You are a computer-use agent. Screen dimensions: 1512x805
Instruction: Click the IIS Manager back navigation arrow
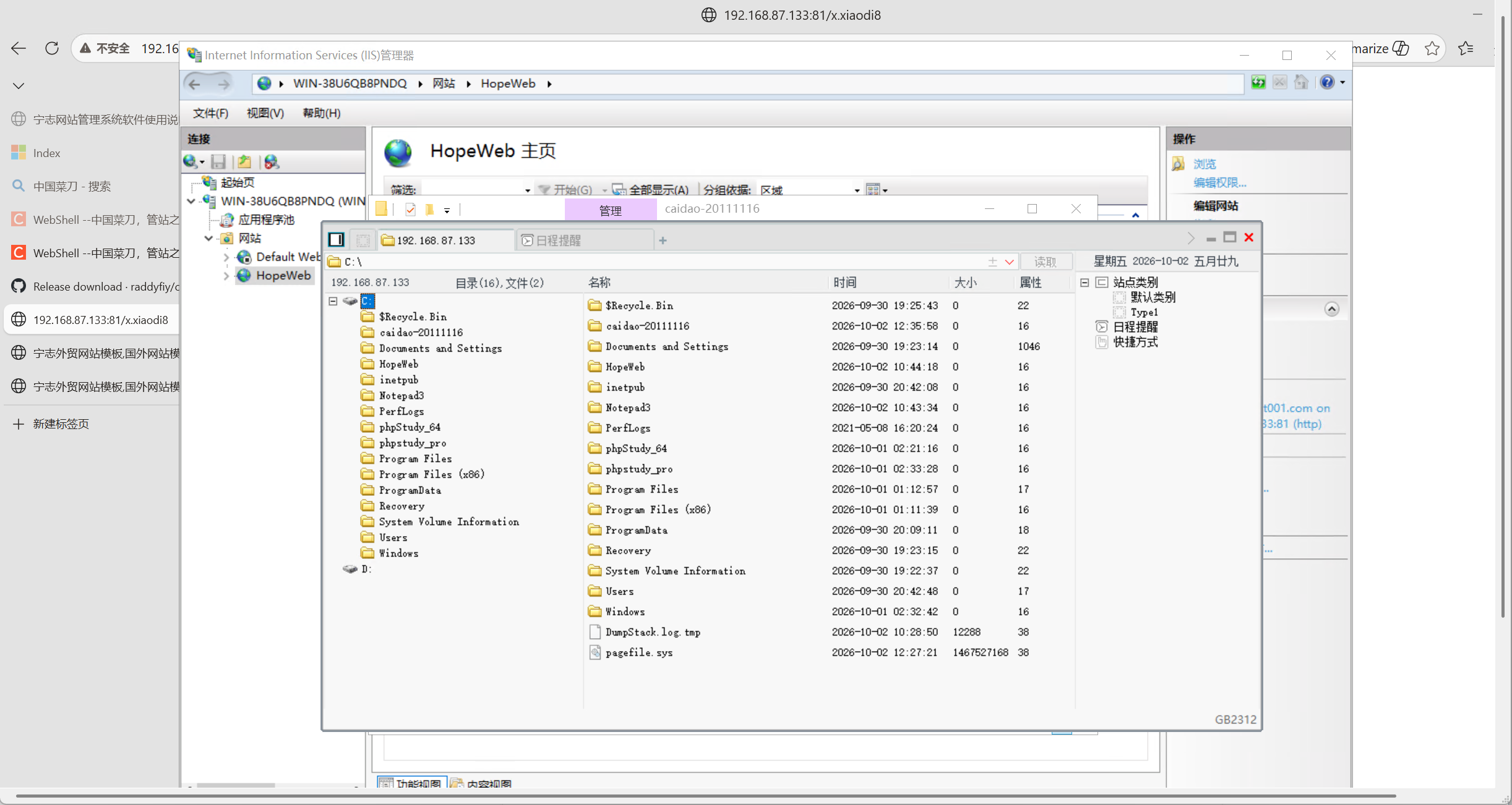pos(194,83)
